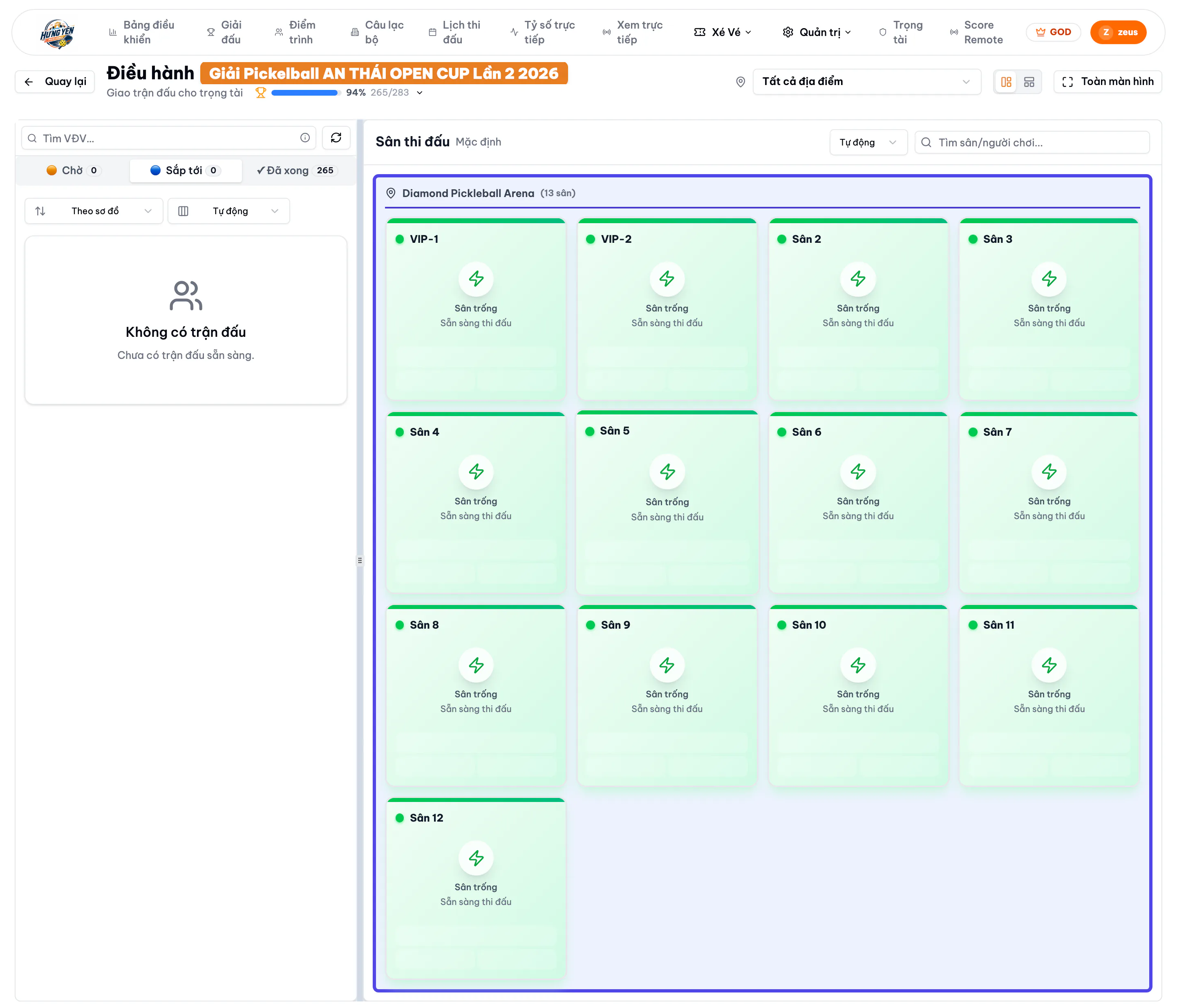Click lightning icon on Sân 9 card
Image resolution: width=1177 pixels, height=1008 pixels.
(667, 665)
